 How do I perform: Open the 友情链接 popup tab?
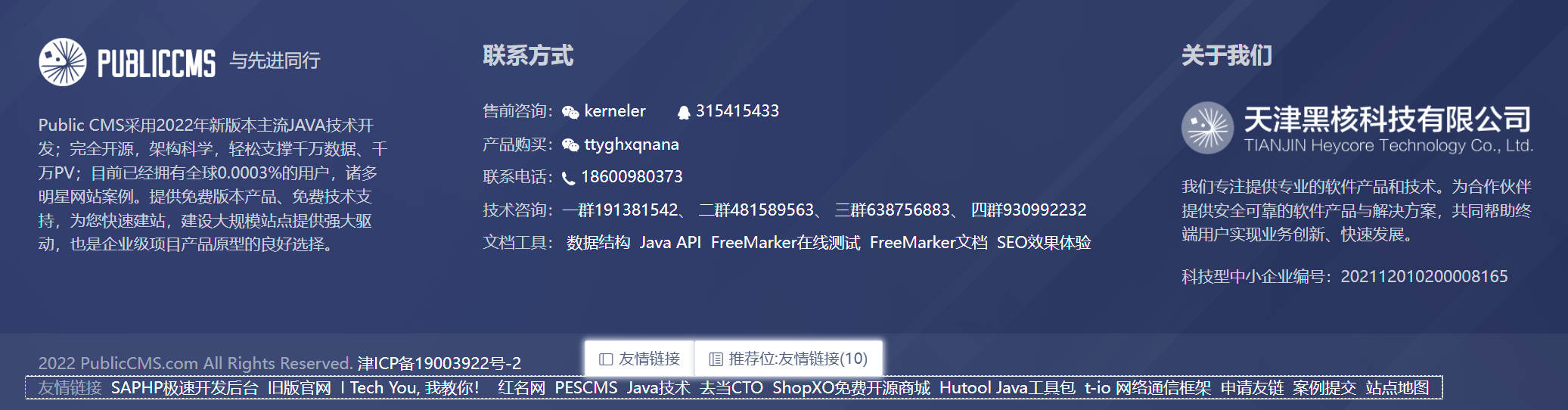pos(640,359)
